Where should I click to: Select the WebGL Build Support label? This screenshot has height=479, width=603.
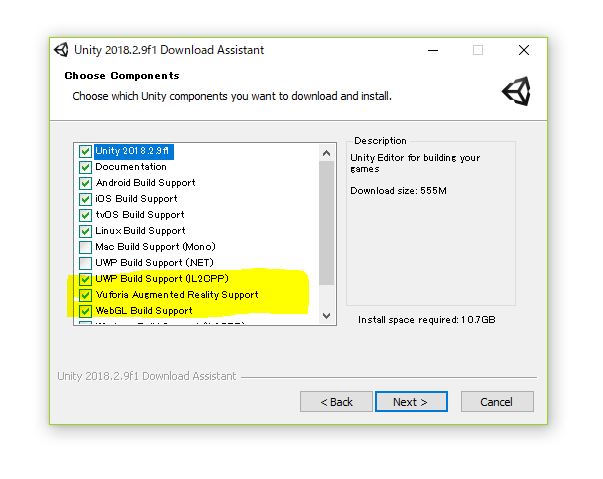pyautogui.click(x=144, y=311)
